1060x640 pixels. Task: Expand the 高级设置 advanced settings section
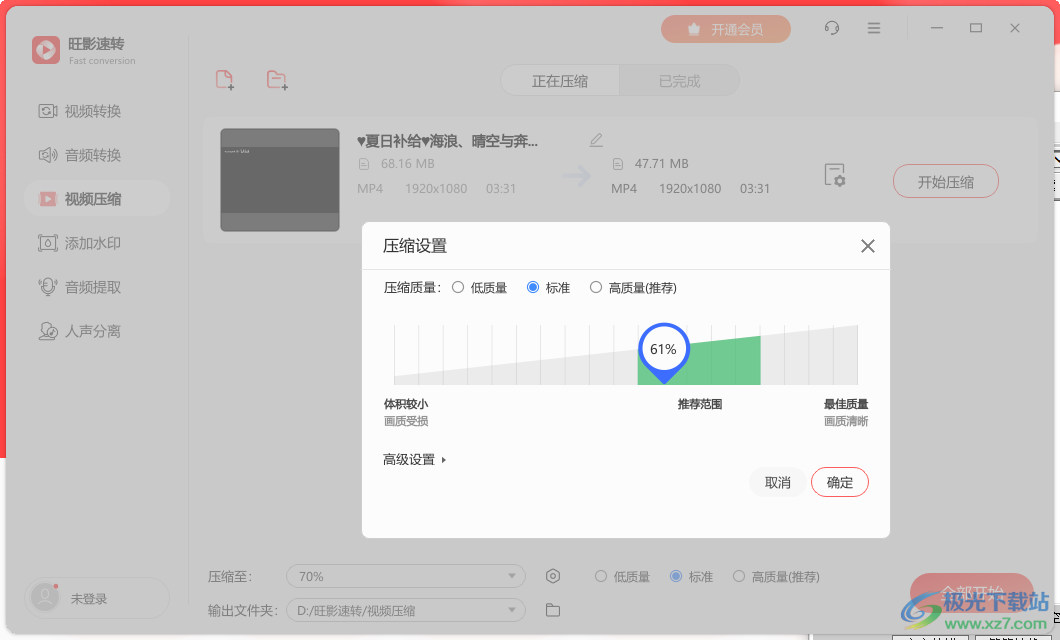(x=412, y=459)
